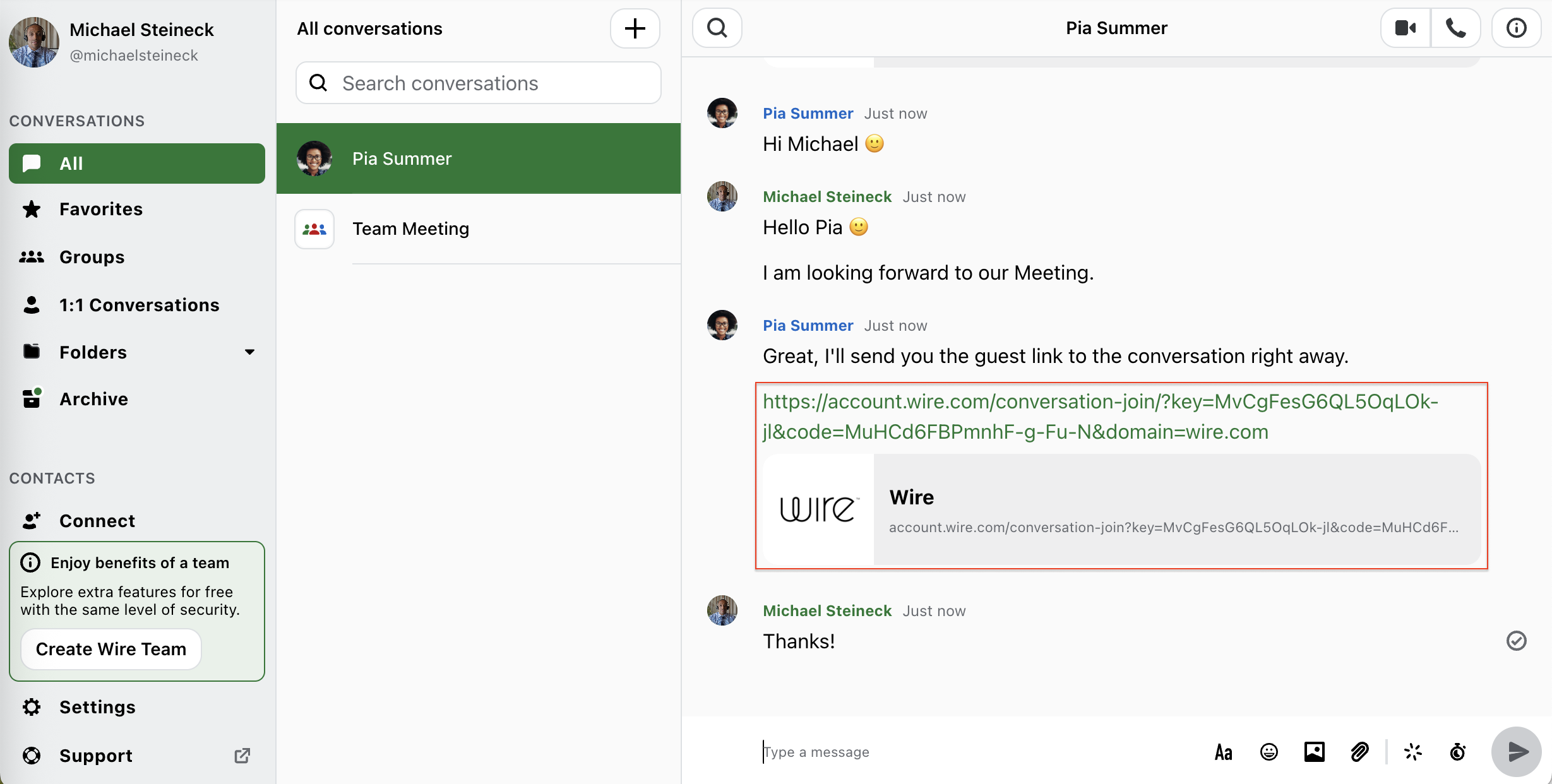Click the 'Hi Michael' message
This screenshot has width=1552, height=784.
pos(823,144)
